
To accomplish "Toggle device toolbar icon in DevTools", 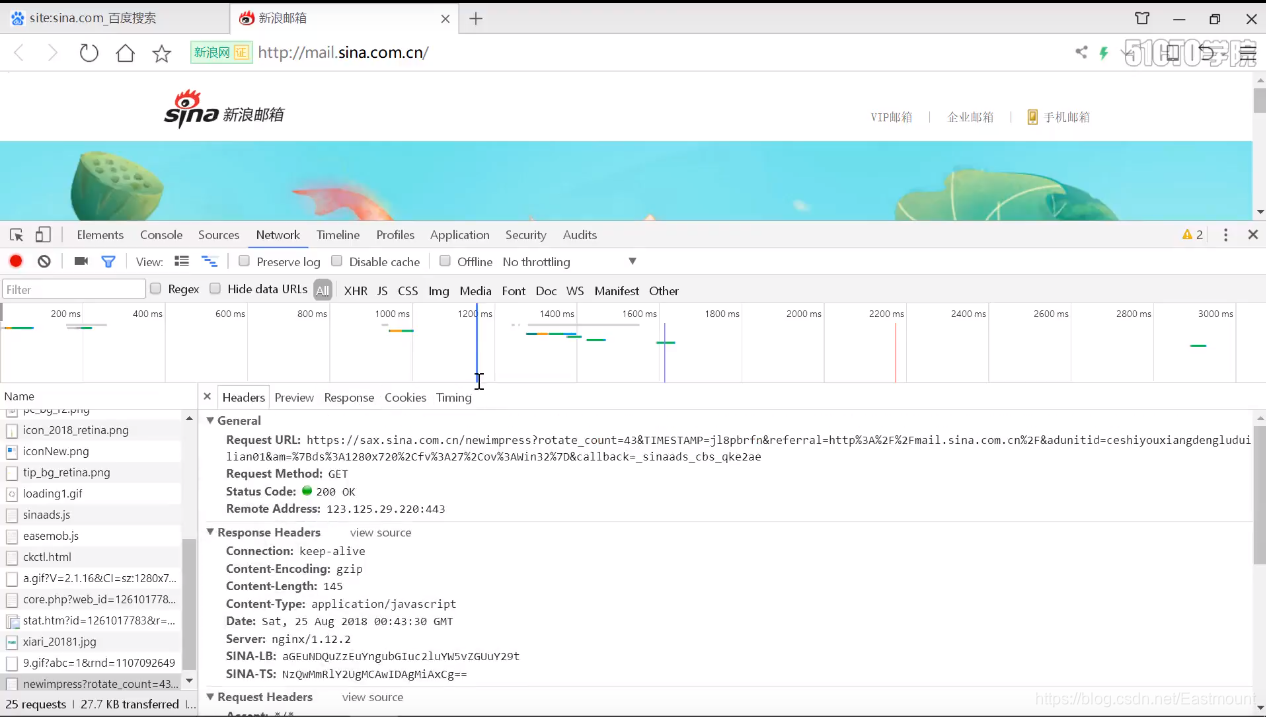I will click(x=43, y=235).
